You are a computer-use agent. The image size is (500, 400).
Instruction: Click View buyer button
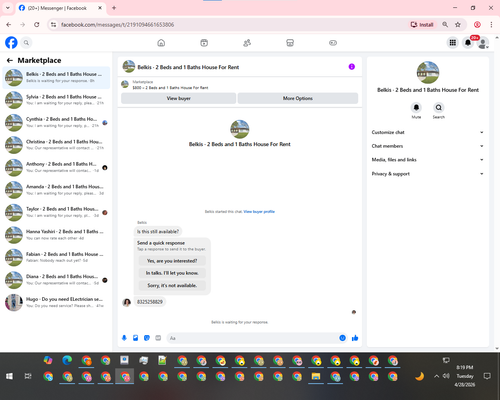click(178, 98)
